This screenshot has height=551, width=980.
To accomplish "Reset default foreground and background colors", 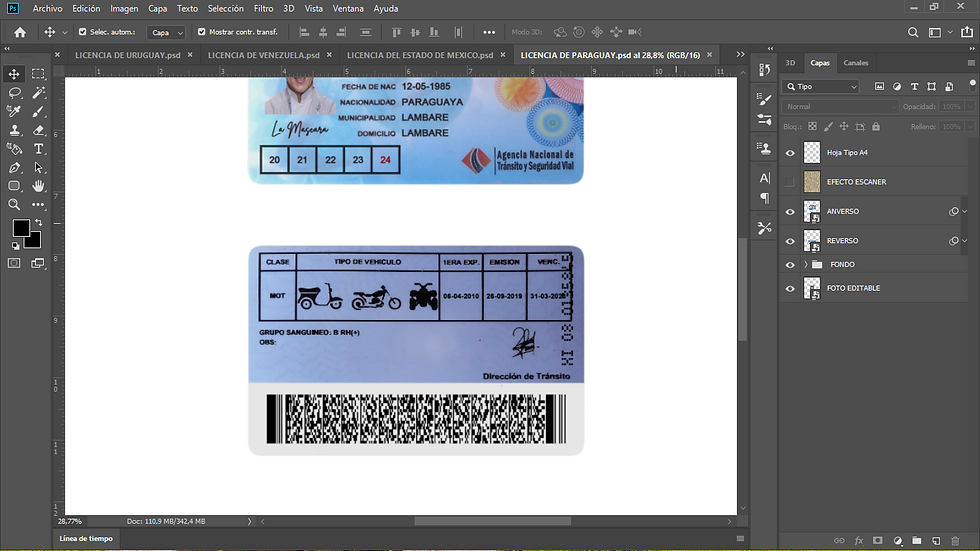I will 16,246.
